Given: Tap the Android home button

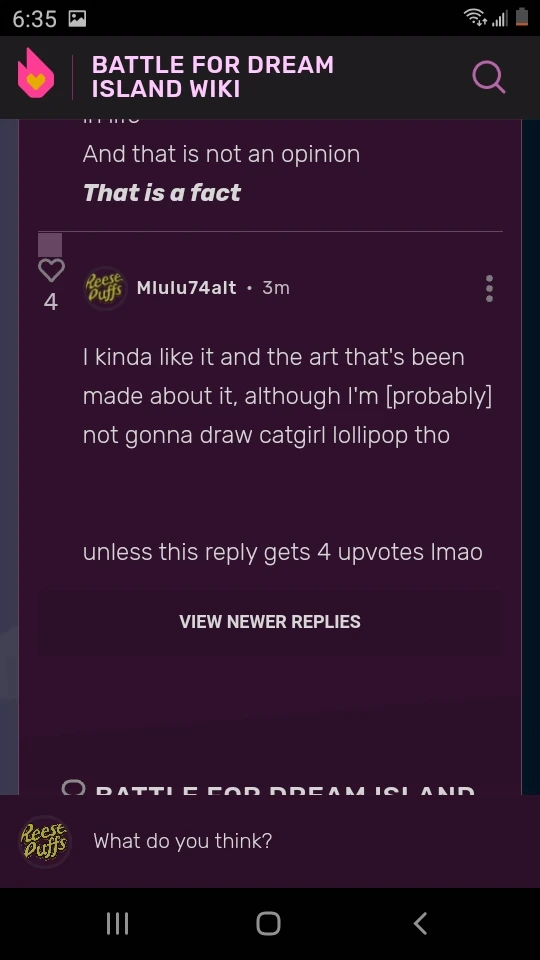Looking at the screenshot, I should (269, 923).
